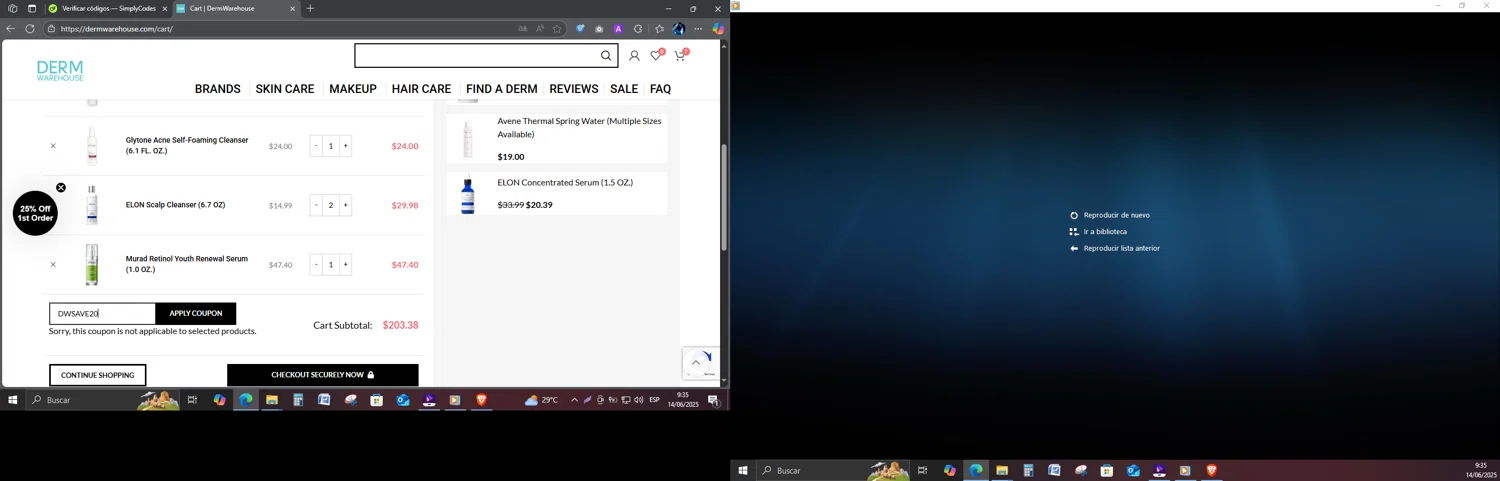Open Brave browser on left taskbar
Image resolution: width=1500 pixels, height=481 pixels.
pos(481,400)
